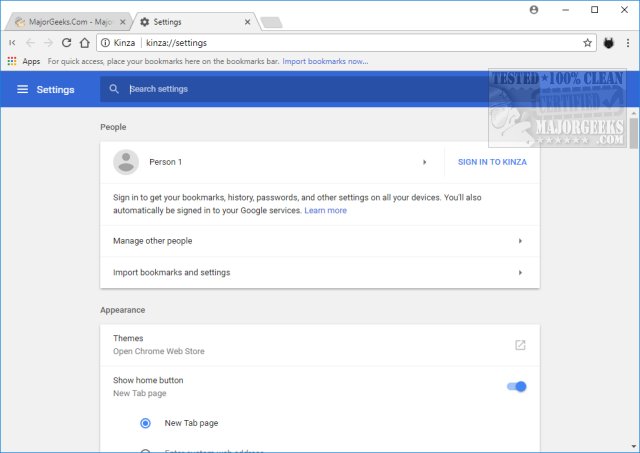Switch to the MajorGeeks.Com tab
640x453 pixels.
click(x=67, y=22)
